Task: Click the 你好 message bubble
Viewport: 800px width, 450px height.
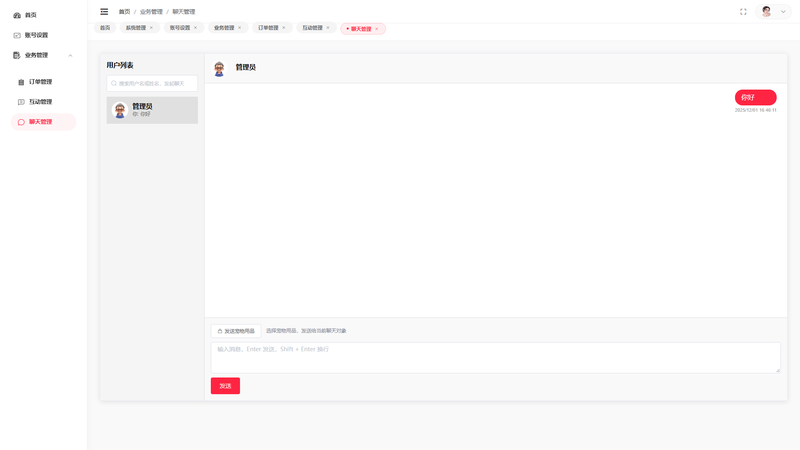Action: click(x=756, y=97)
